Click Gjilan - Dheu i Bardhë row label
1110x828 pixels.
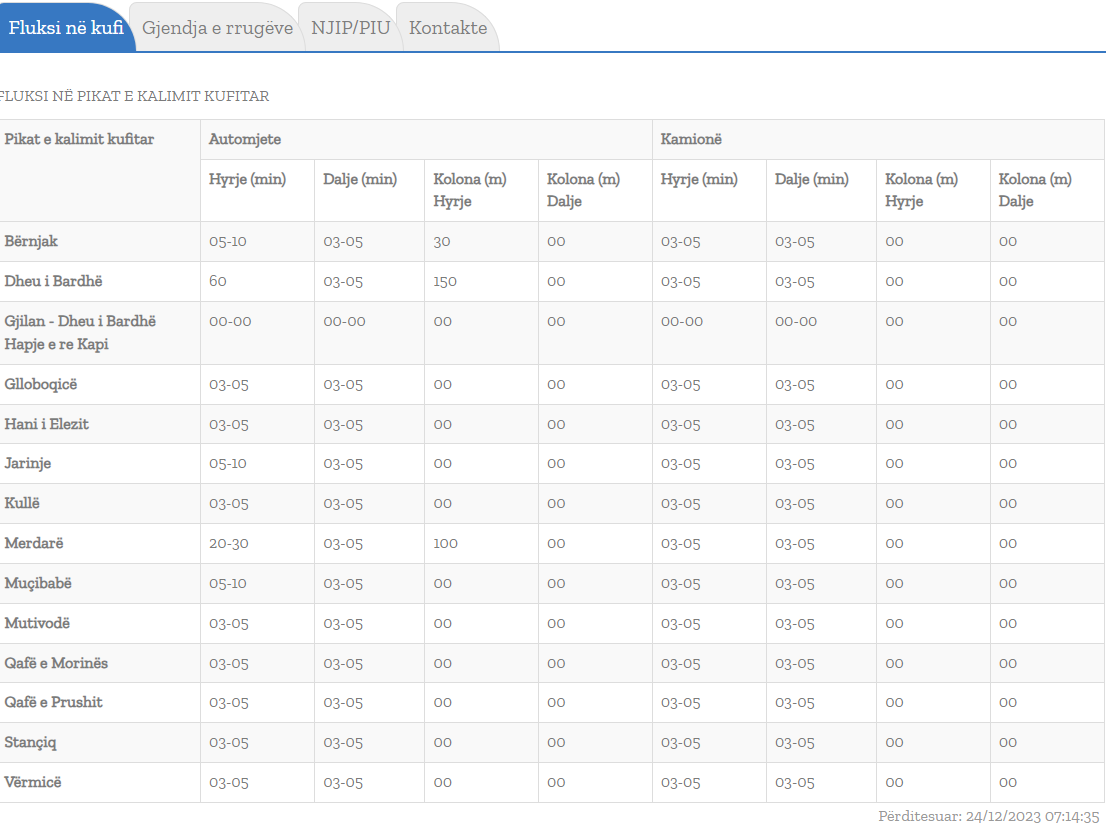click(80, 322)
